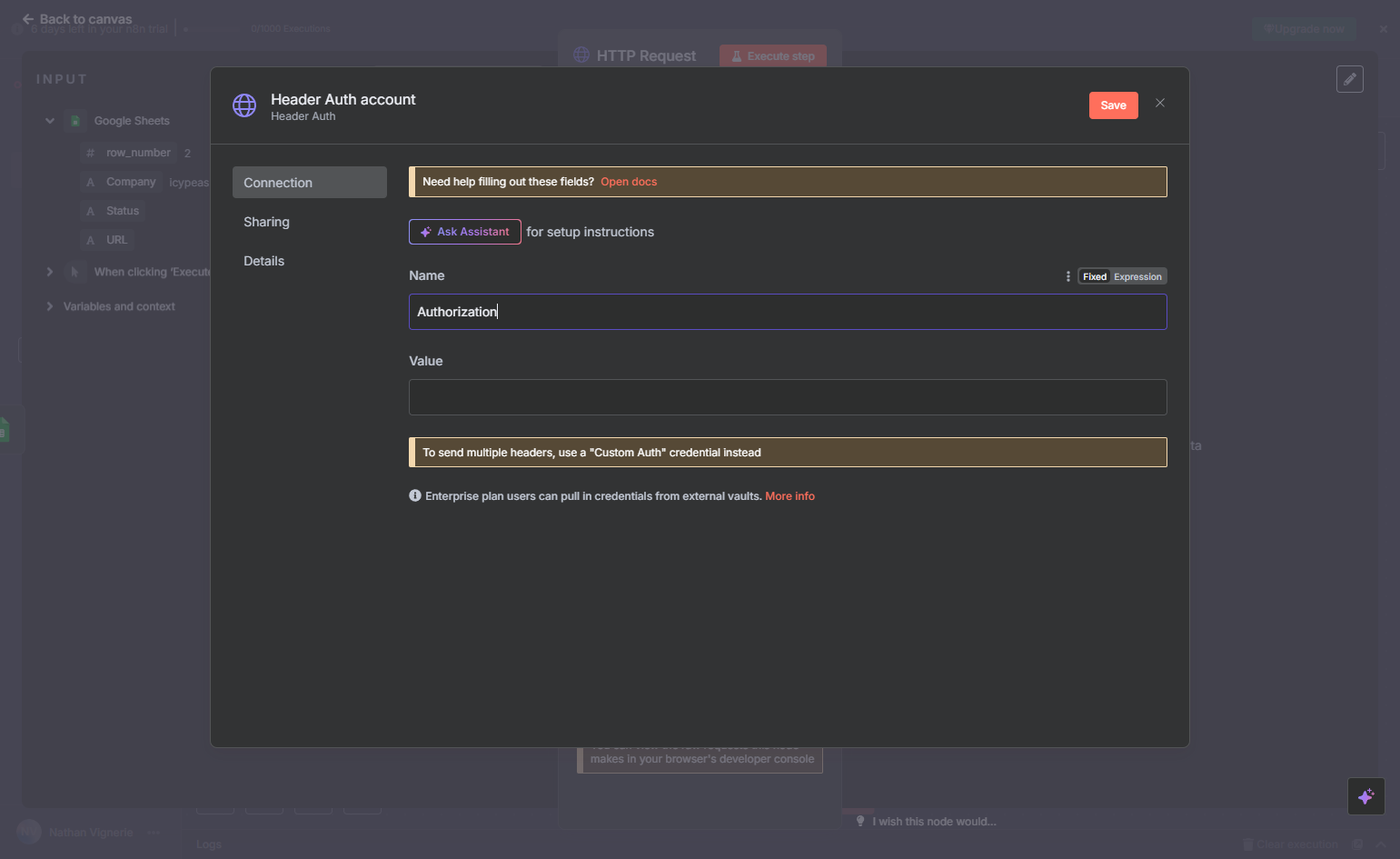Viewport: 1400px width, 859px height.
Task: Expand the 'When clicking Execute' input node
Action: [x=50, y=272]
